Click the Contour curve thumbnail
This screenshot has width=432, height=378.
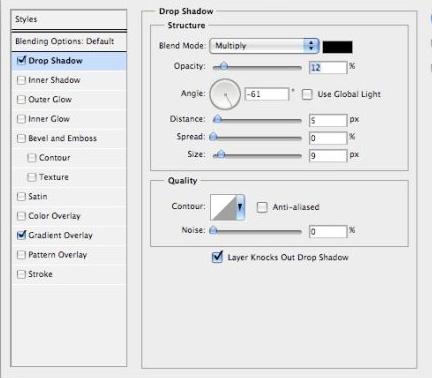[x=223, y=208]
